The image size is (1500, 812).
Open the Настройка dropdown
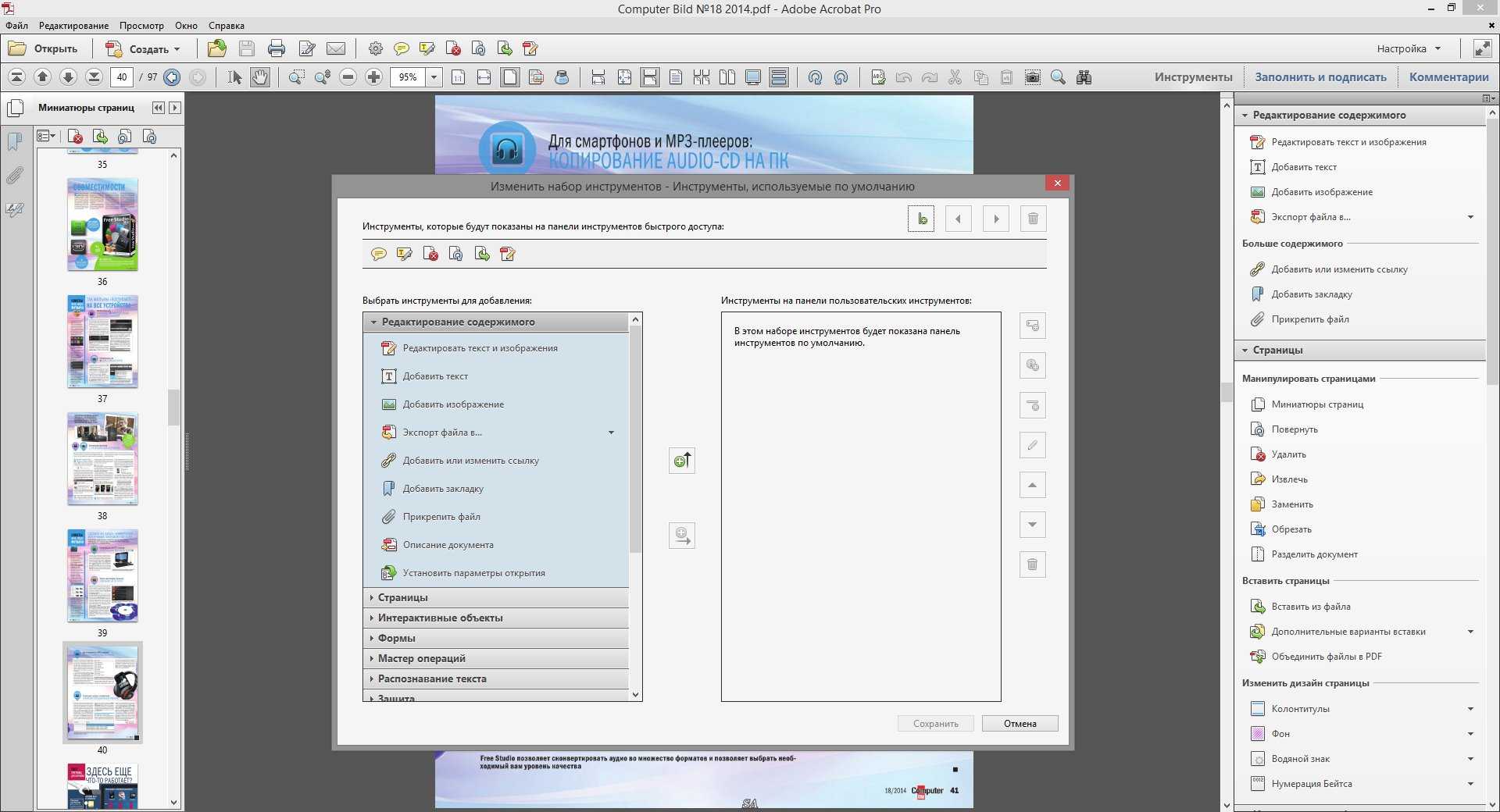1409,48
